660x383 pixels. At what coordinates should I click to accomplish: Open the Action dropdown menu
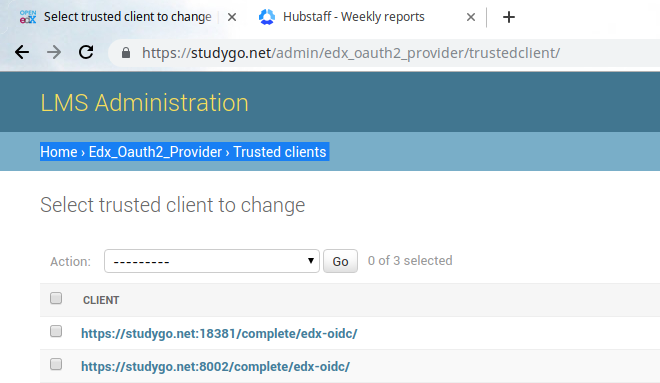click(212, 261)
